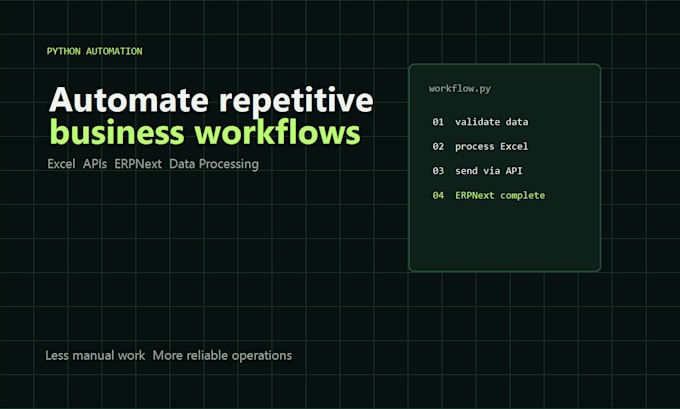Image resolution: width=680 pixels, height=409 pixels.
Task: Click the PYTHON AUTOMATION label
Action: pos(95,51)
